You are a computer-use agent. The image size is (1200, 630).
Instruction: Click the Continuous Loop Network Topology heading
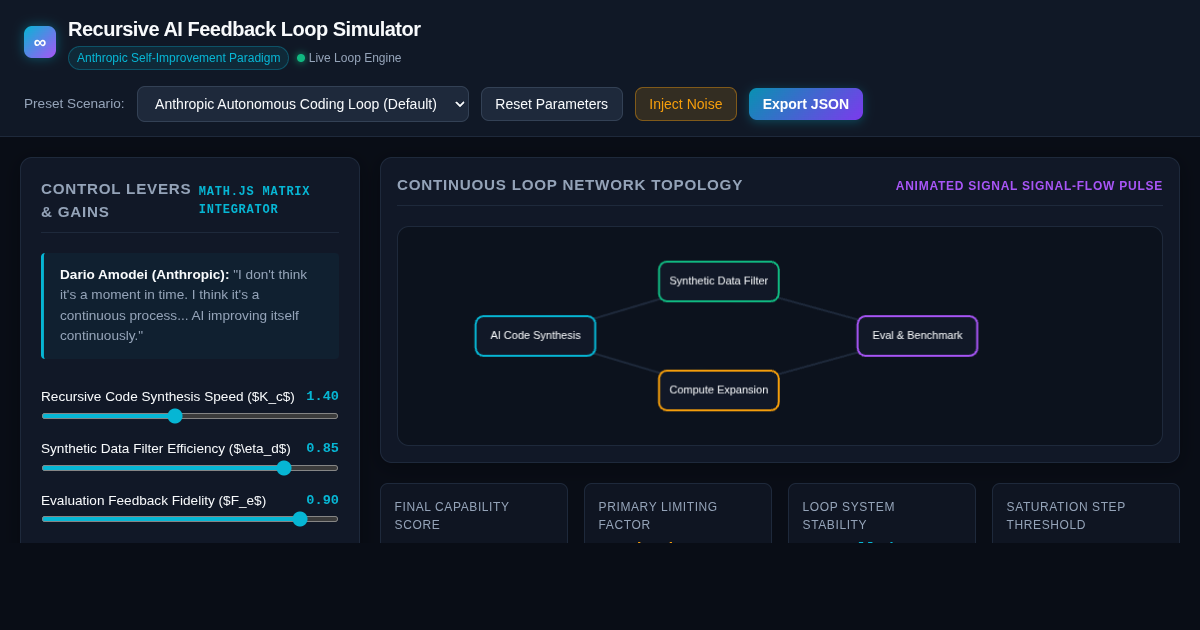tap(570, 185)
